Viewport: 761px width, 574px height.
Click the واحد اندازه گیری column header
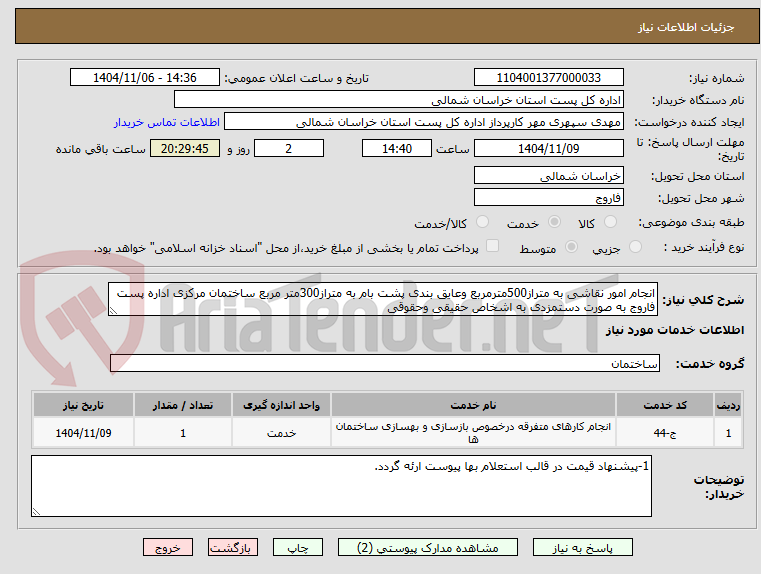(x=281, y=405)
